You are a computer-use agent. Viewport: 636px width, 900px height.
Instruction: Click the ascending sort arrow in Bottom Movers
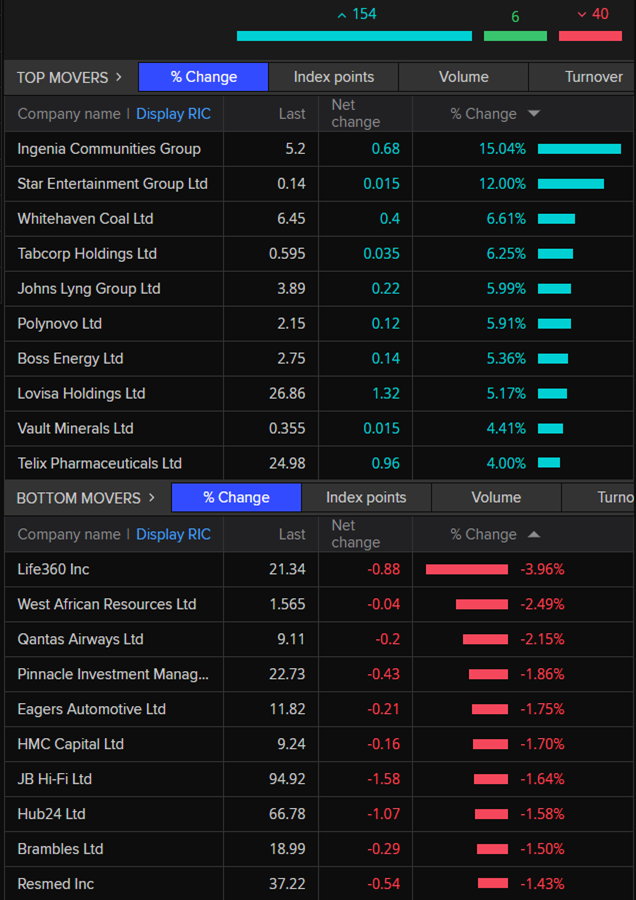534,534
